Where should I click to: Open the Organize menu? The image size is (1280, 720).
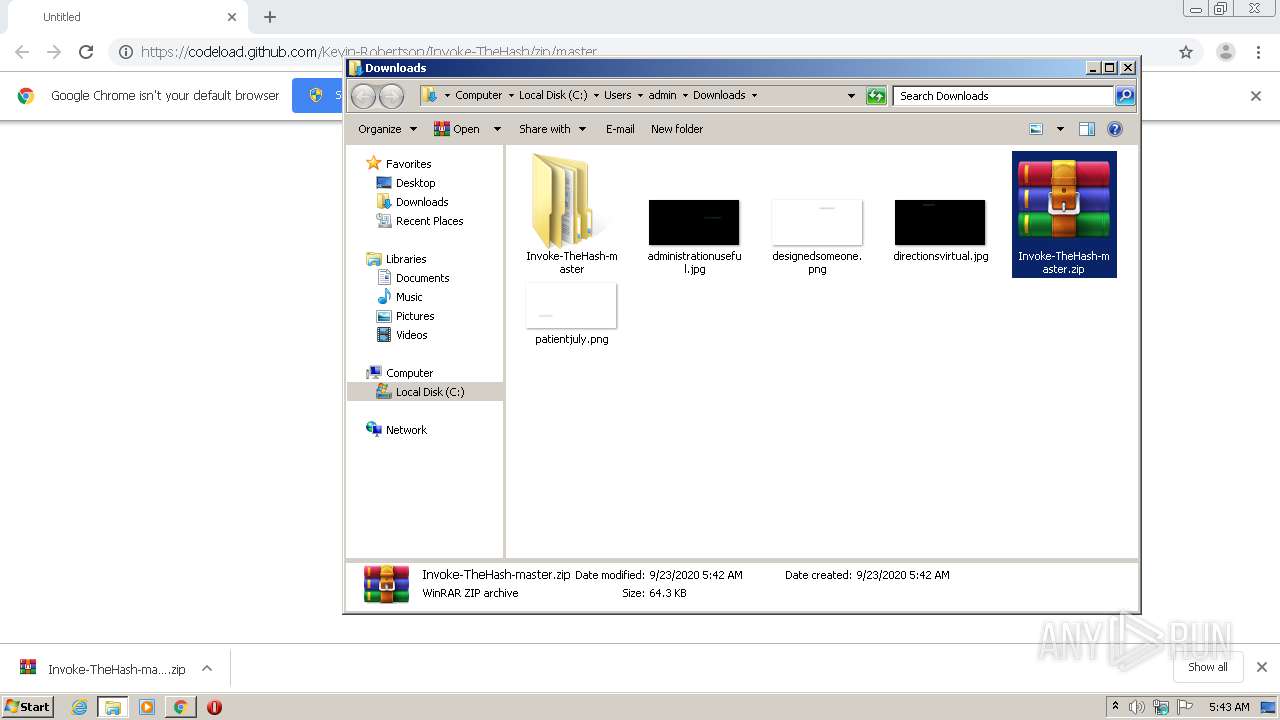(x=386, y=129)
